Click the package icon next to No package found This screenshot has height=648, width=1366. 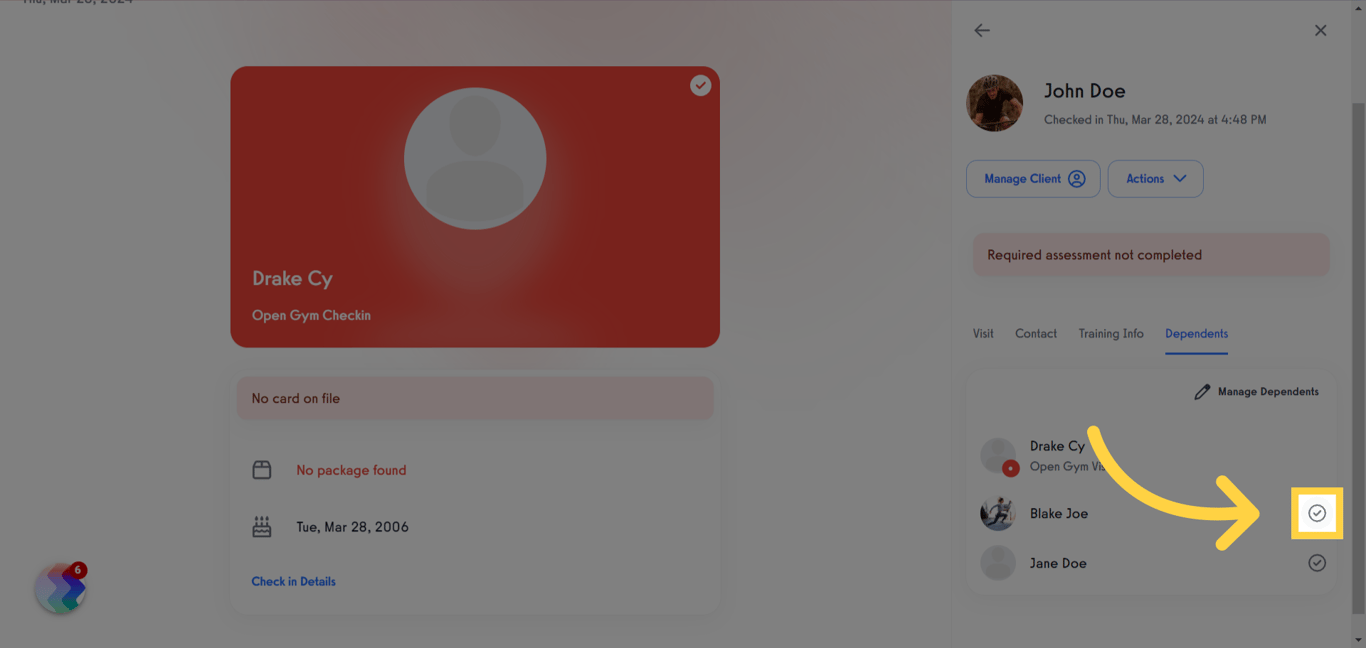click(x=262, y=469)
